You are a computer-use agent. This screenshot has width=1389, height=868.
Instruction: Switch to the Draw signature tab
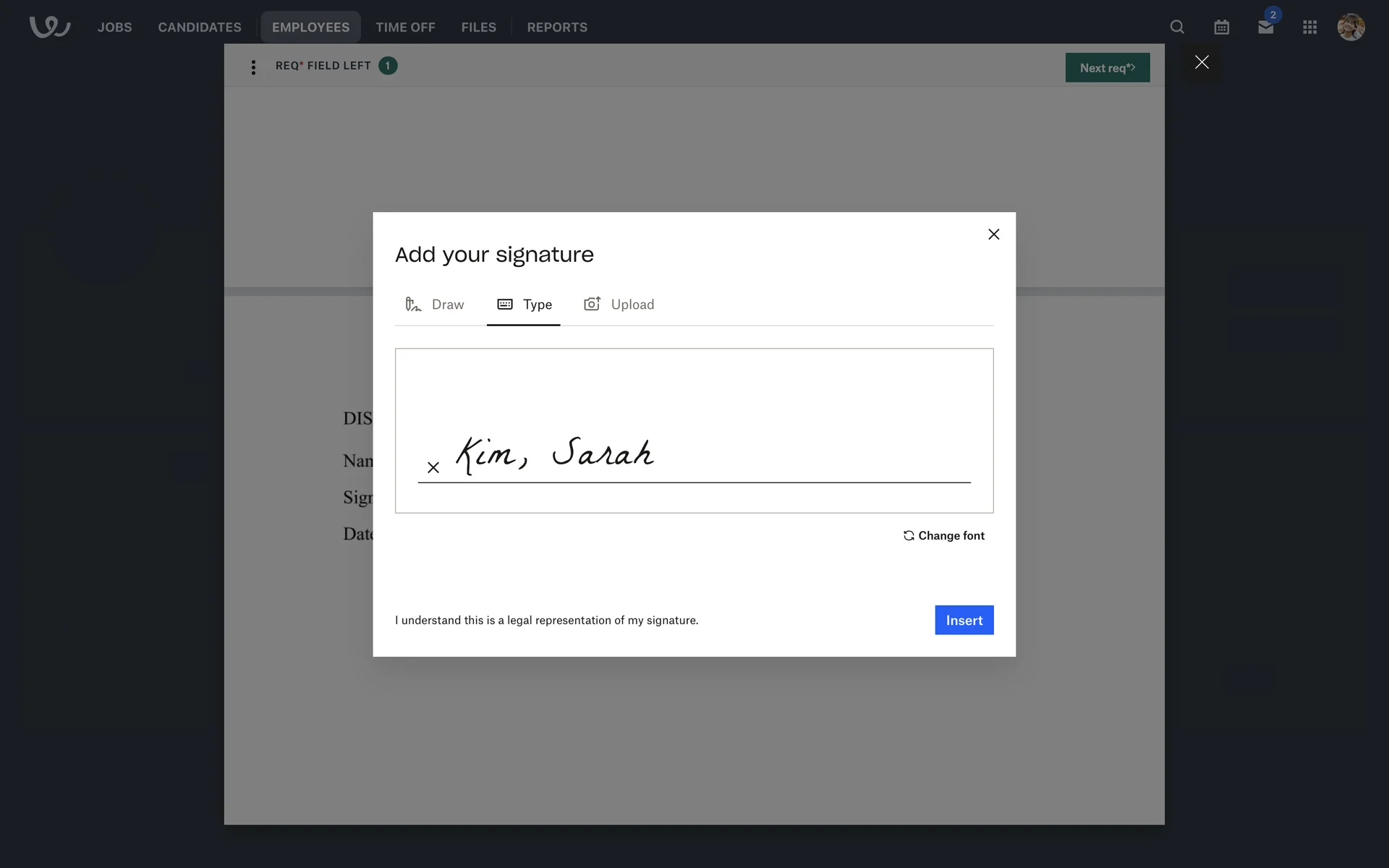click(x=435, y=305)
